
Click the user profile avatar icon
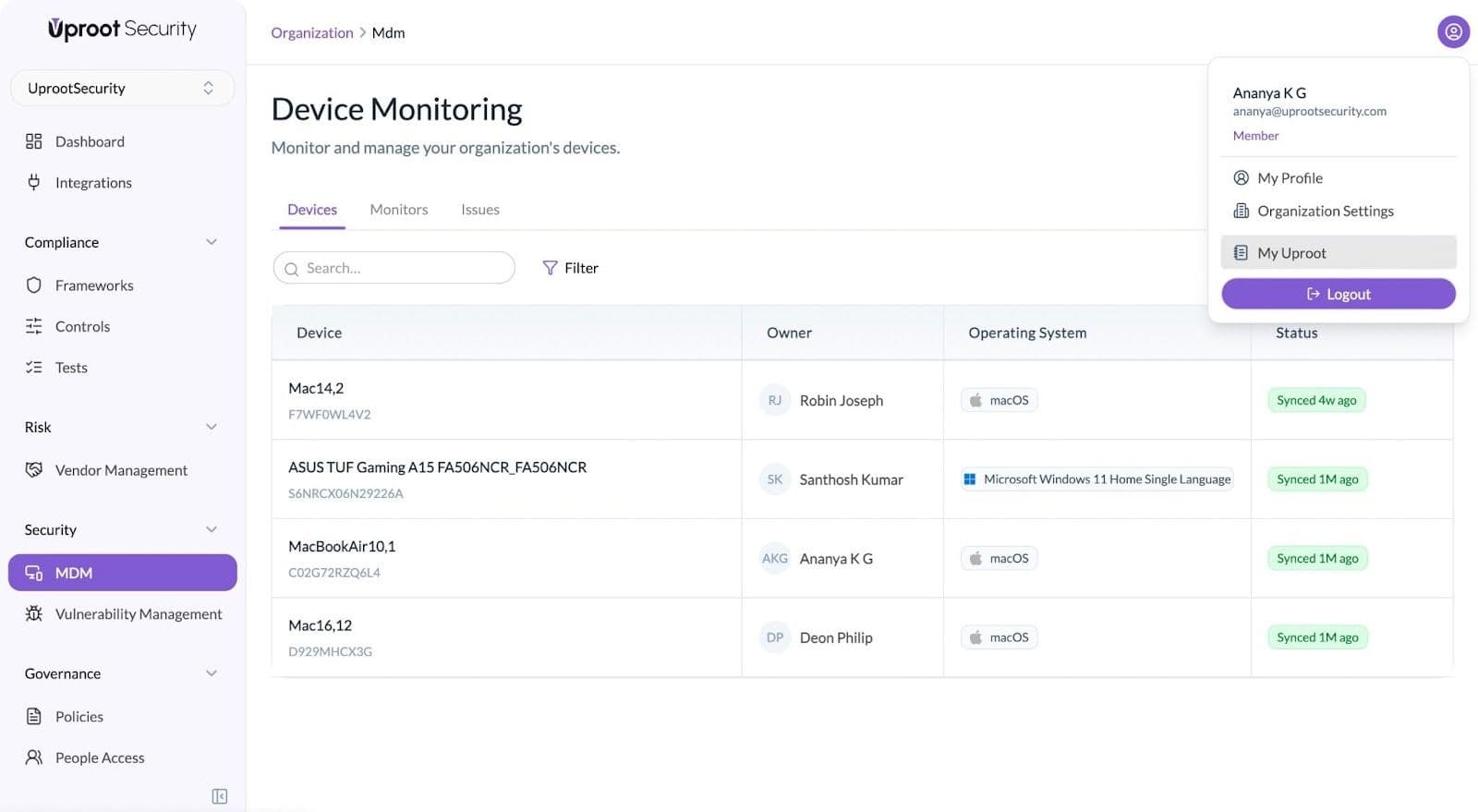[1453, 32]
